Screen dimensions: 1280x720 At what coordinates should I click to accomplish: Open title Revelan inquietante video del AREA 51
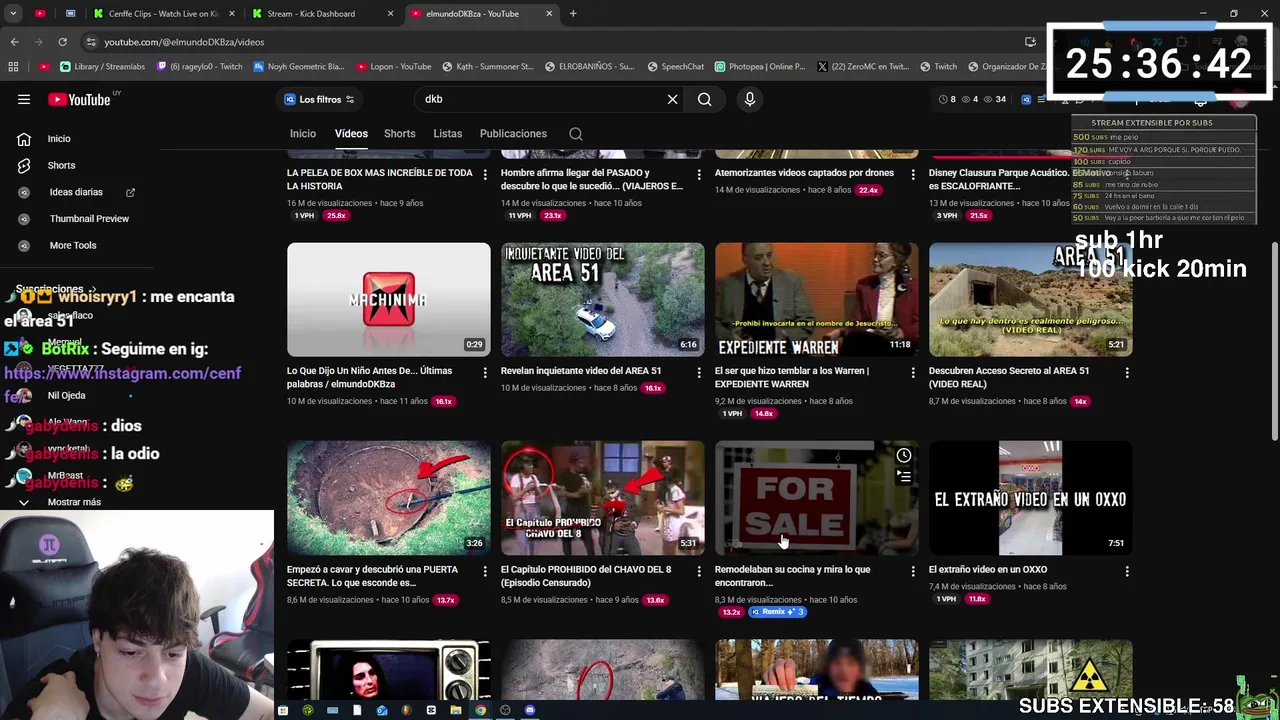click(581, 371)
